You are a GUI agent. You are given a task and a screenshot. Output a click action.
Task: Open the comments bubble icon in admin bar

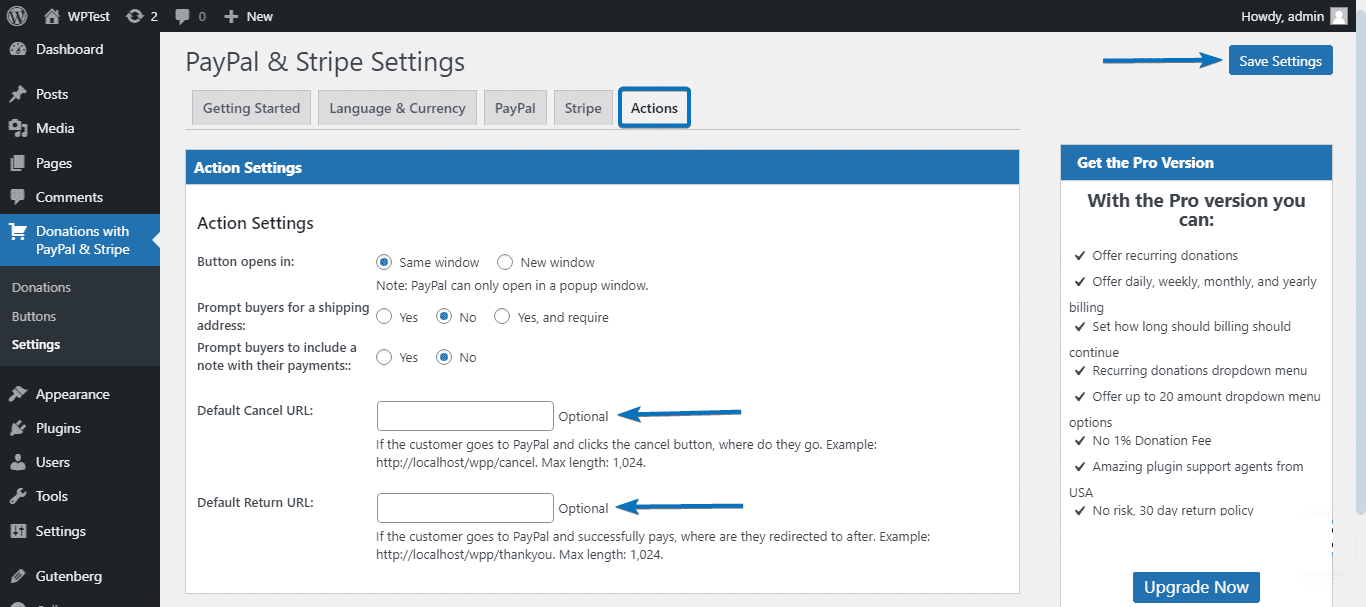point(181,16)
